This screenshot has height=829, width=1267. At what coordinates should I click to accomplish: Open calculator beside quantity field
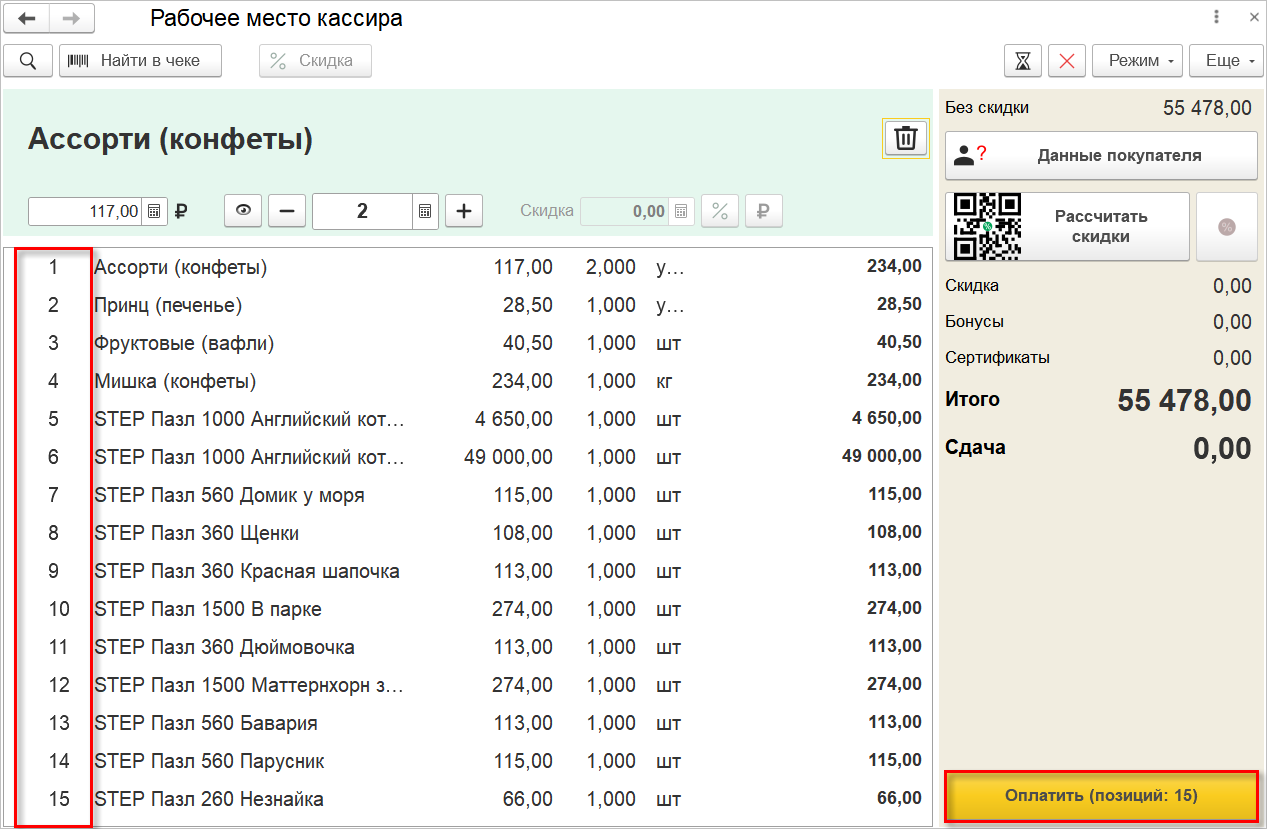[425, 211]
